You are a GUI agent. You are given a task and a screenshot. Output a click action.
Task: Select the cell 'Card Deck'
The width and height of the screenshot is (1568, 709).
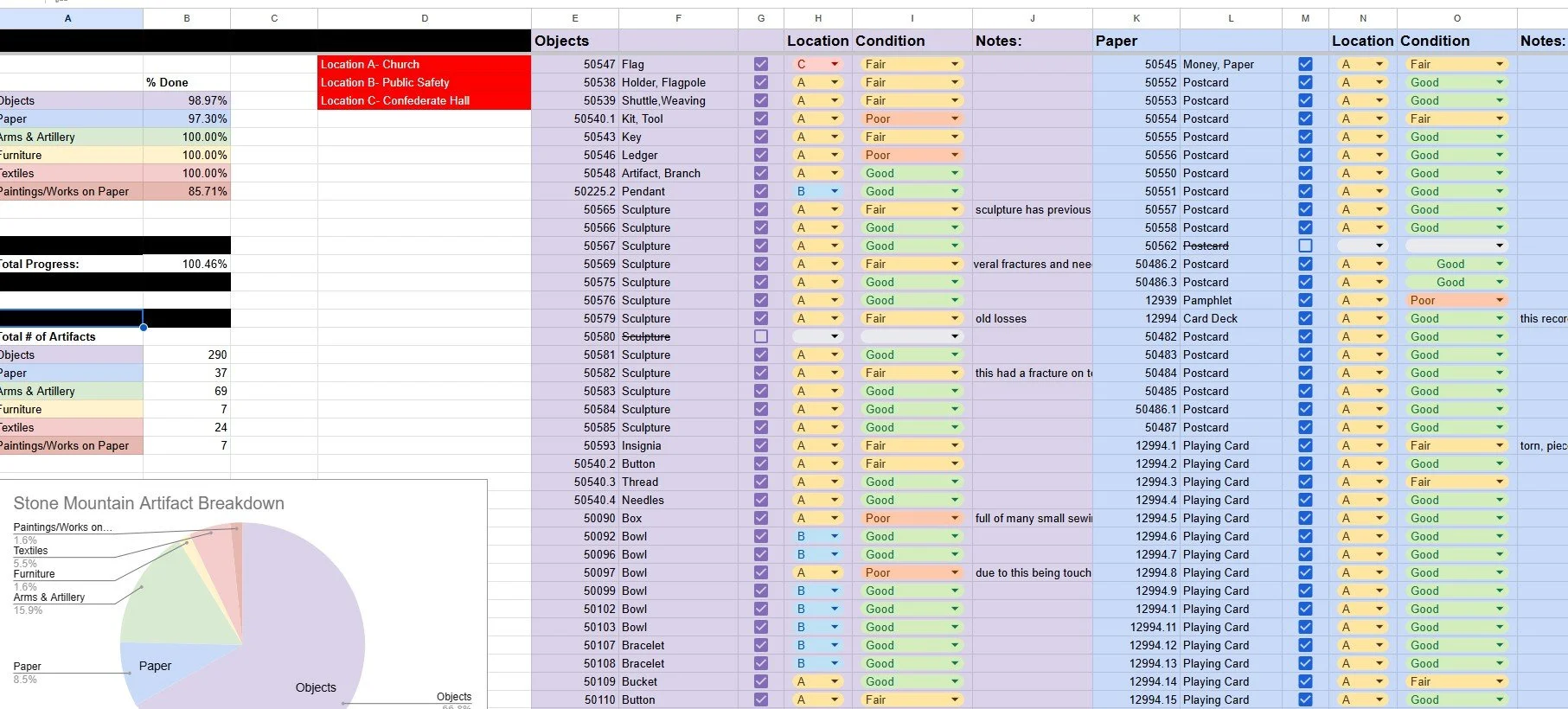click(1231, 318)
